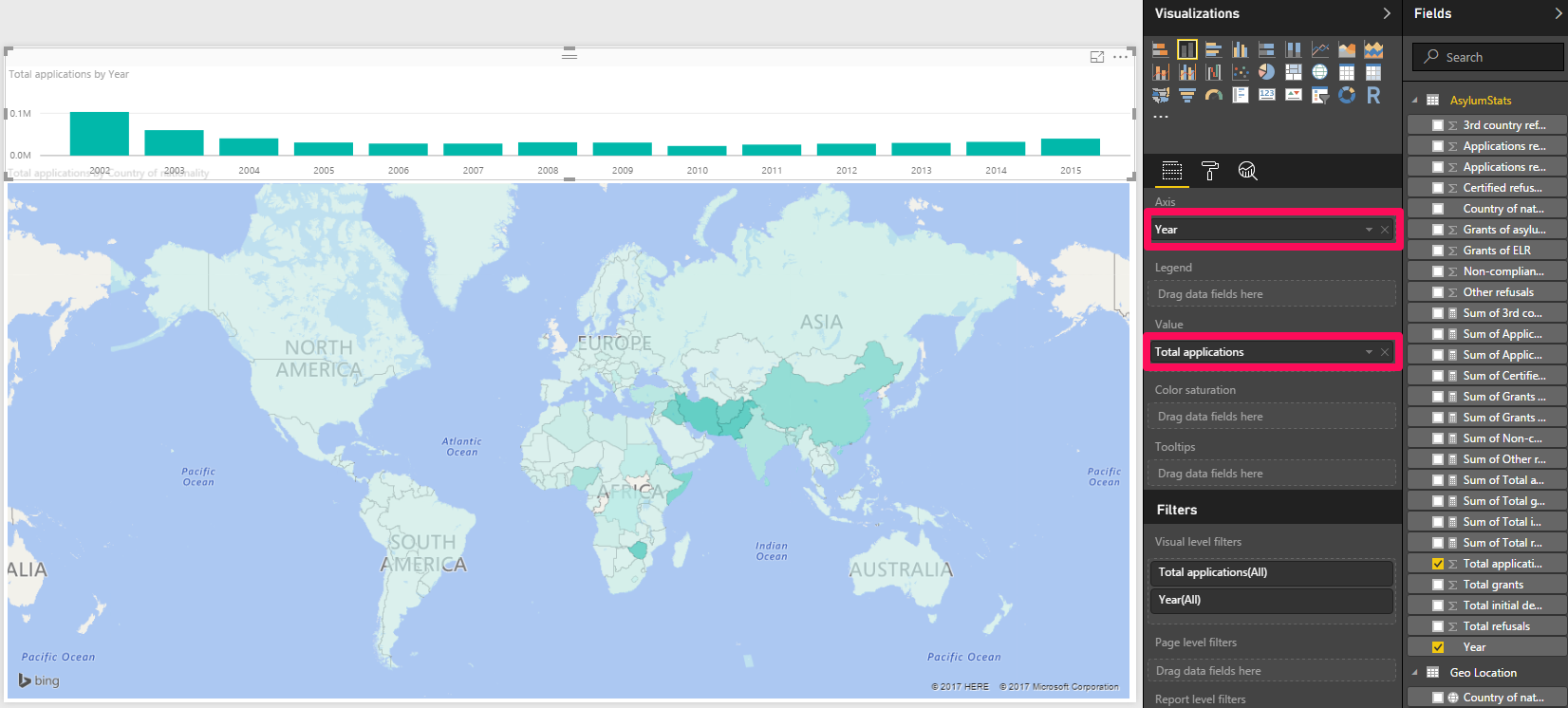The height and width of the screenshot is (708, 1568).
Task: Collapse the Visualizations pane
Action: [1387, 13]
